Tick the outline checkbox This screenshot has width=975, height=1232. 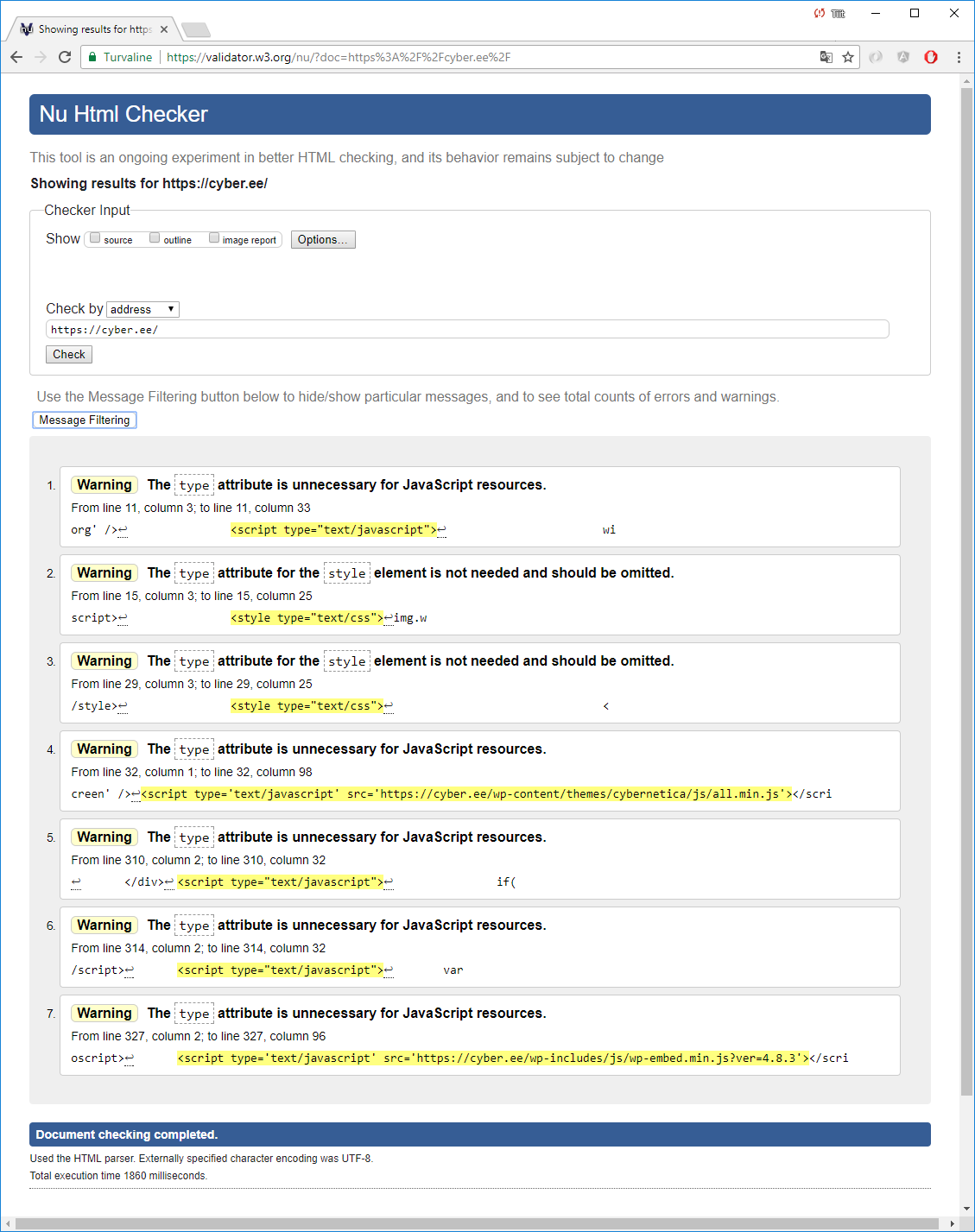point(155,238)
